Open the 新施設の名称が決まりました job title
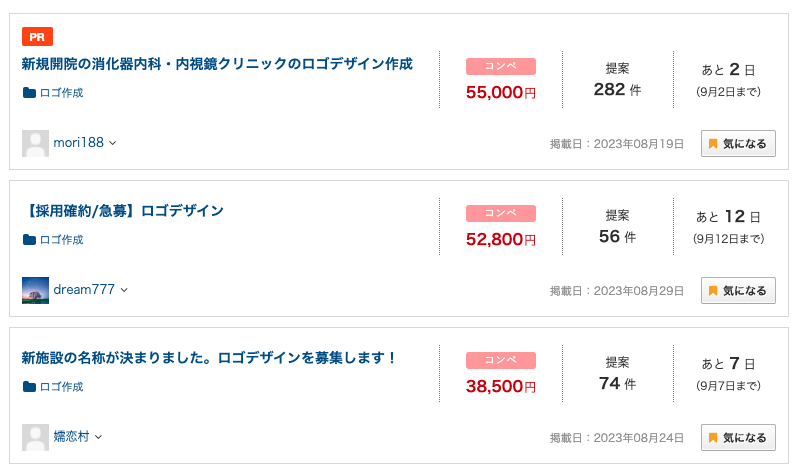The width and height of the screenshot is (801, 470). pos(208,358)
